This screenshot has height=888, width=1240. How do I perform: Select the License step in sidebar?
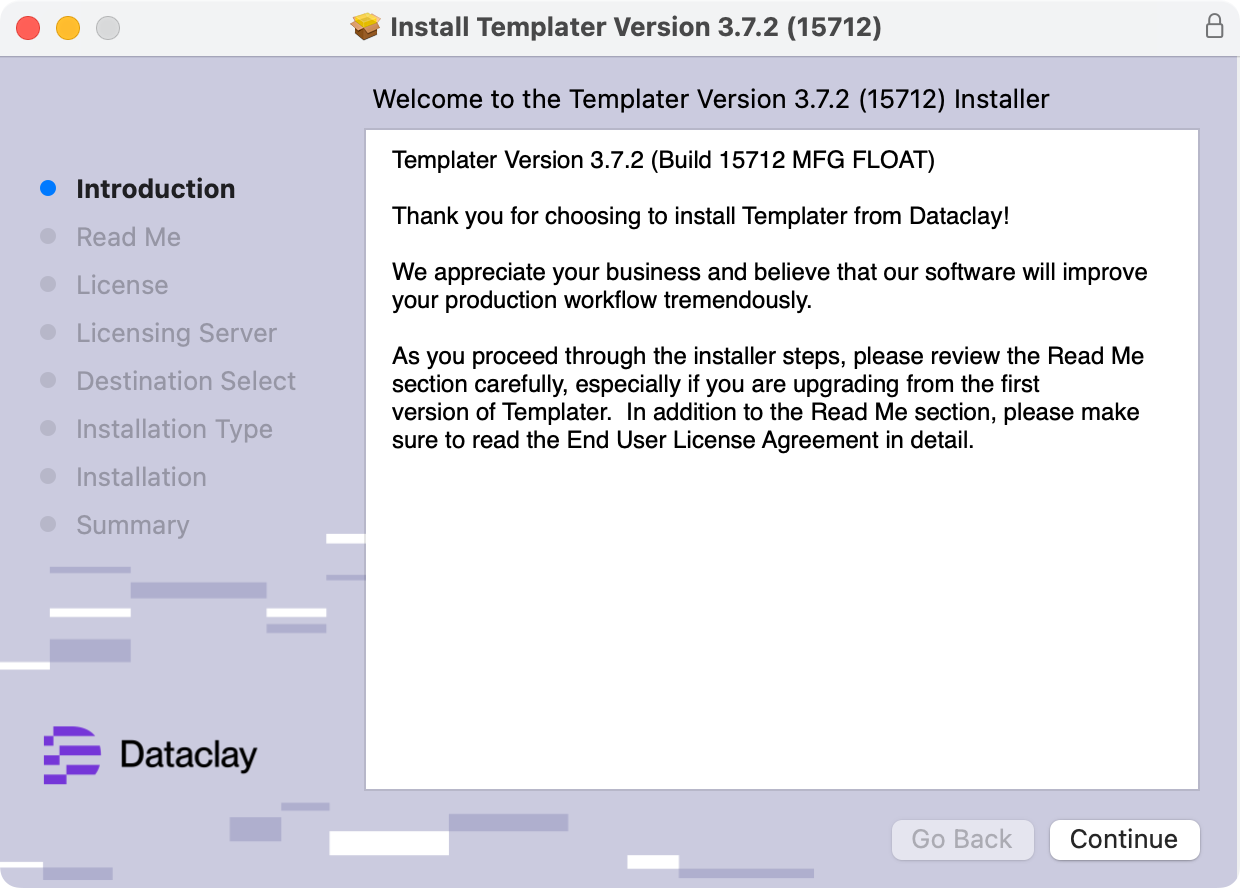(122, 285)
